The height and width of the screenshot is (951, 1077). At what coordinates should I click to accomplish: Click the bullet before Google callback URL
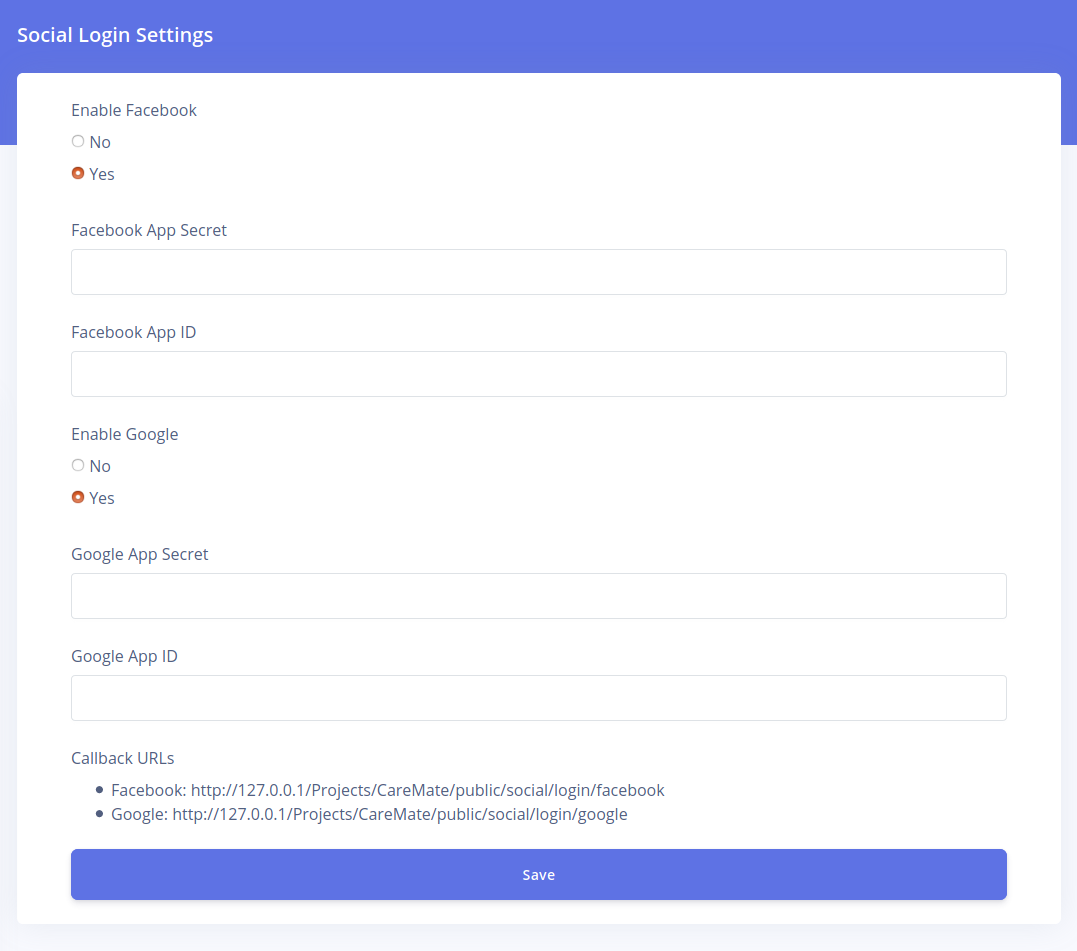point(100,814)
